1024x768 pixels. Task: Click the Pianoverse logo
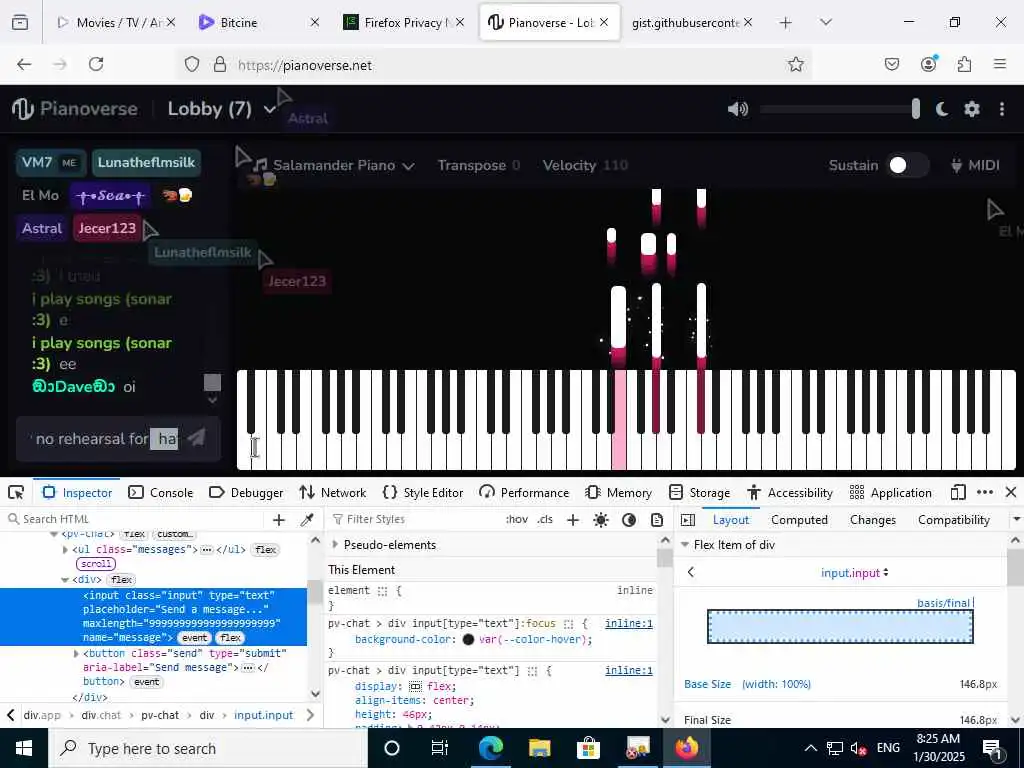pos(74,108)
